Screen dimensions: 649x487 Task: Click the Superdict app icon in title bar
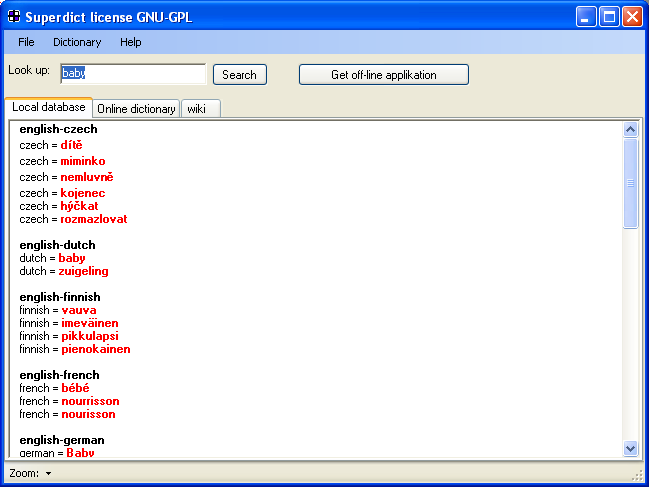click(14, 16)
